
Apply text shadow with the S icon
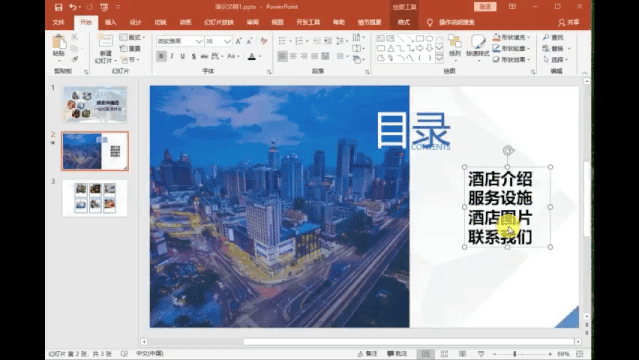[x=194, y=56]
